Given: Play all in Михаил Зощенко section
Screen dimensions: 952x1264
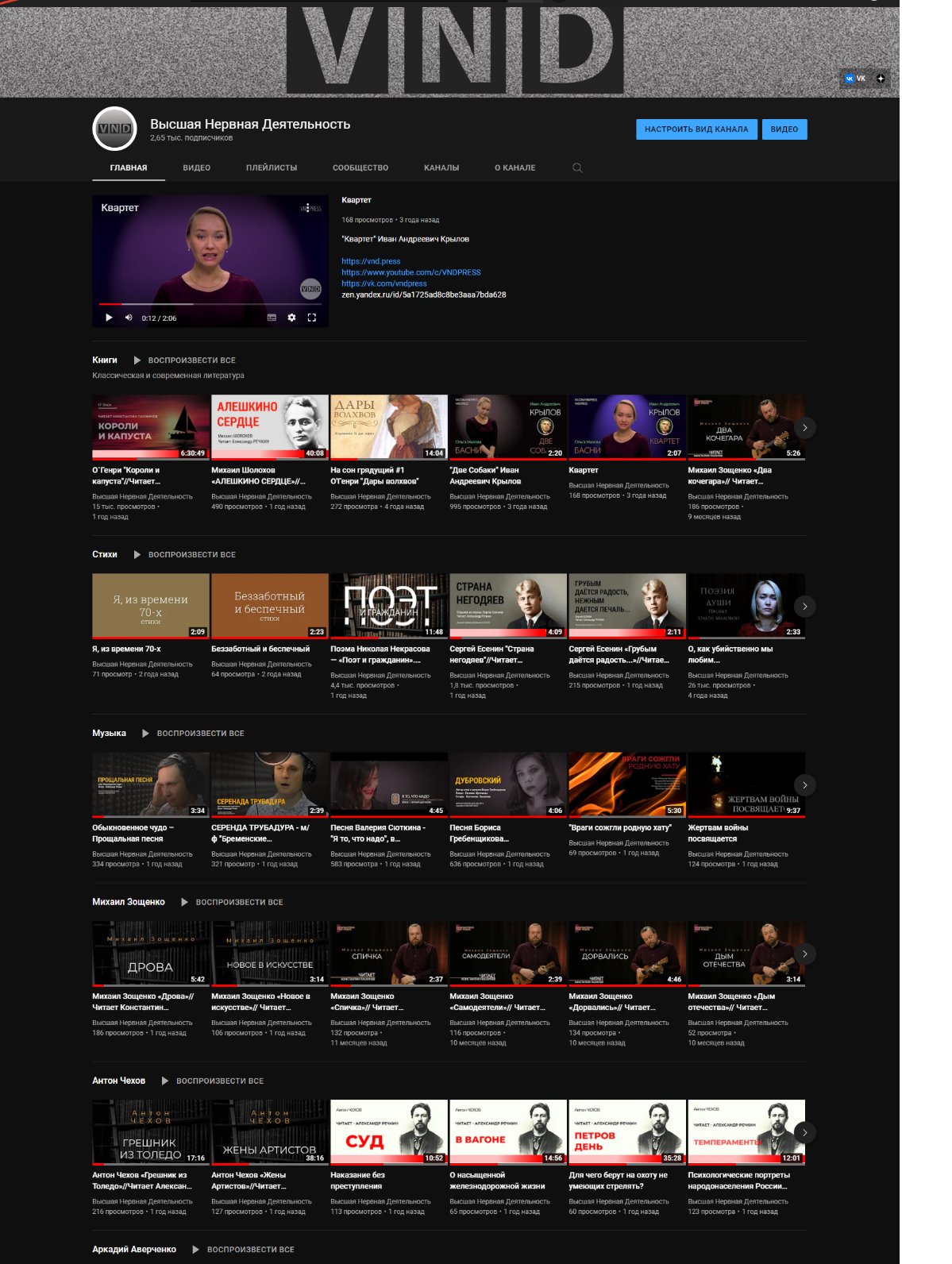Looking at the screenshot, I should [232, 902].
